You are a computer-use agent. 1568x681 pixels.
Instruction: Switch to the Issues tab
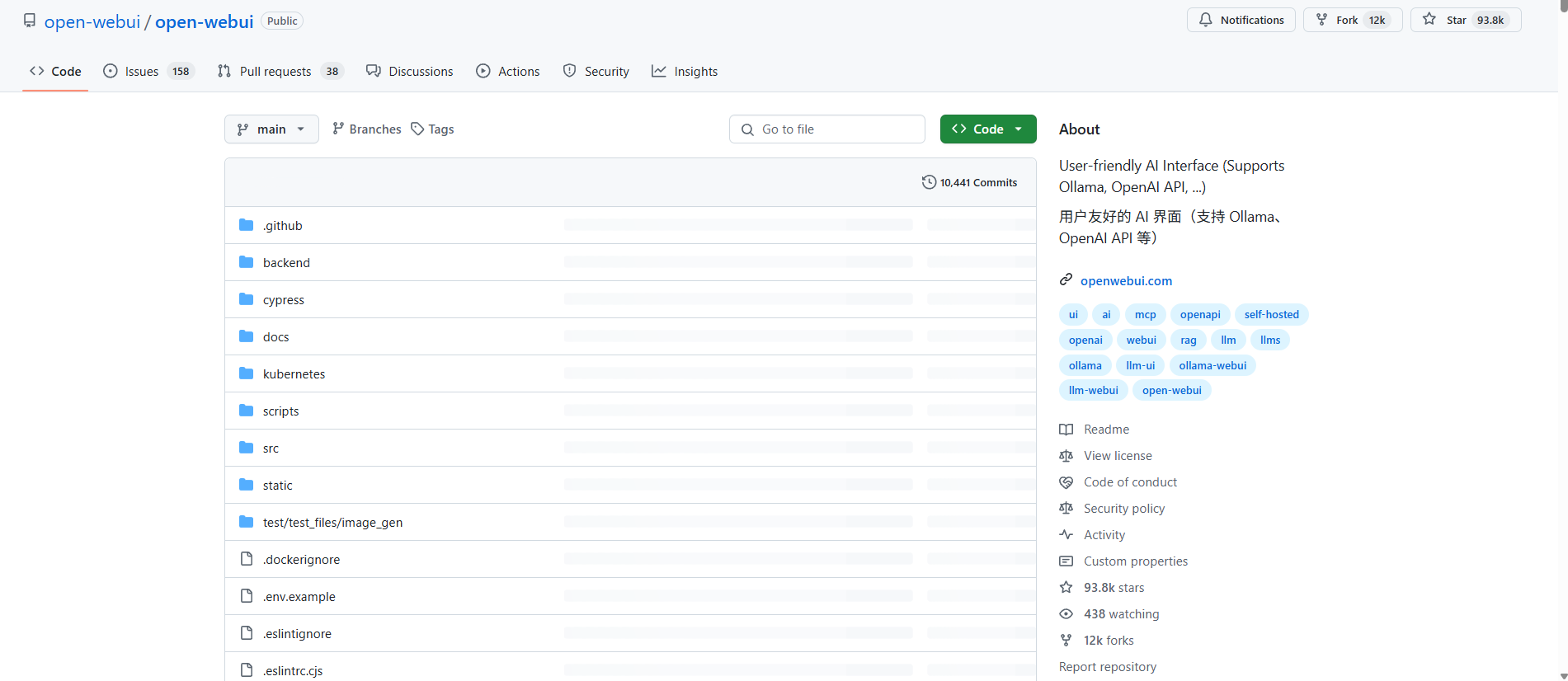pyautogui.click(x=148, y=72)
